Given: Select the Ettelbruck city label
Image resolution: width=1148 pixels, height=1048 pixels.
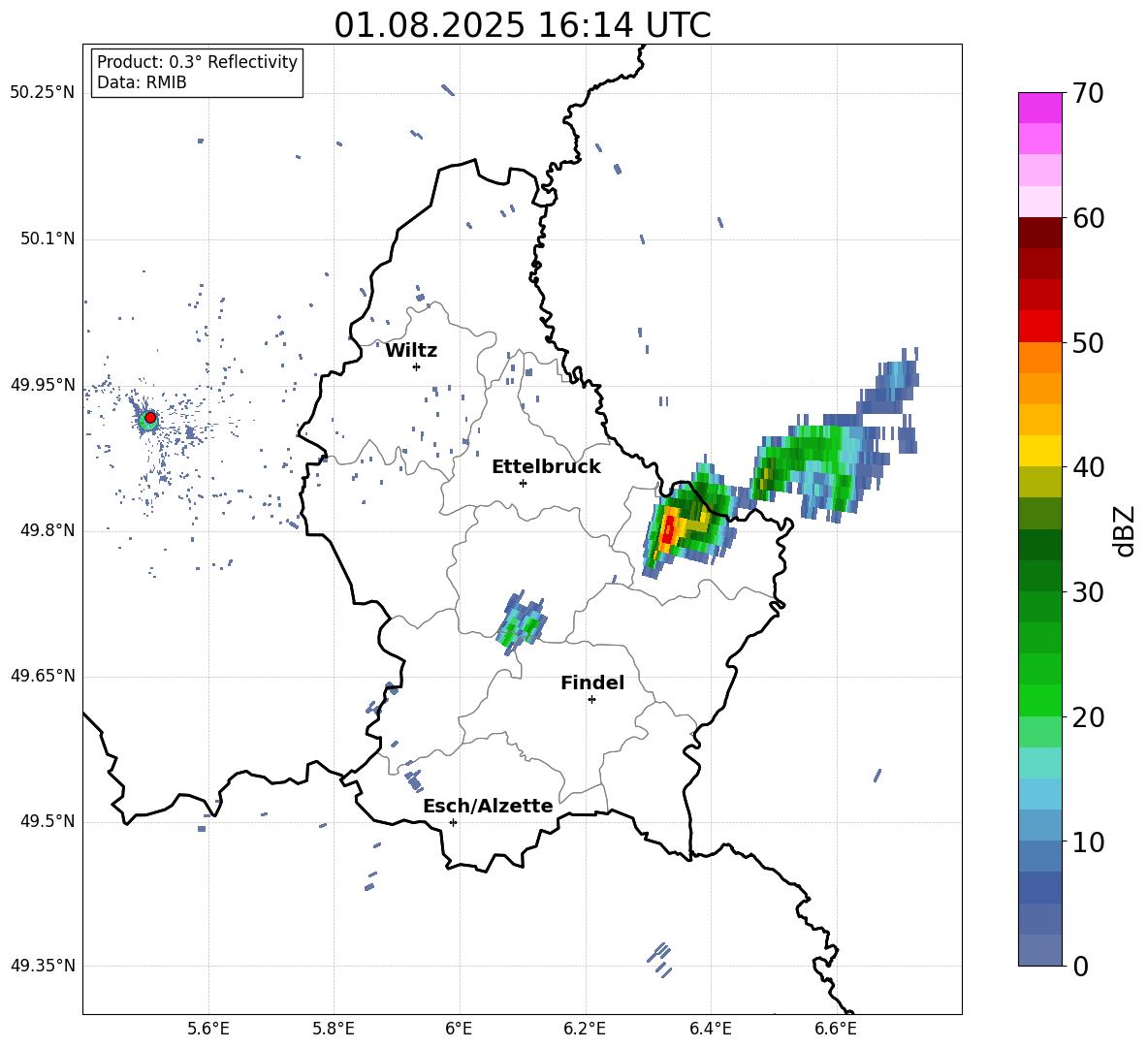Looking at the screenshot, I should pos(546,467).
